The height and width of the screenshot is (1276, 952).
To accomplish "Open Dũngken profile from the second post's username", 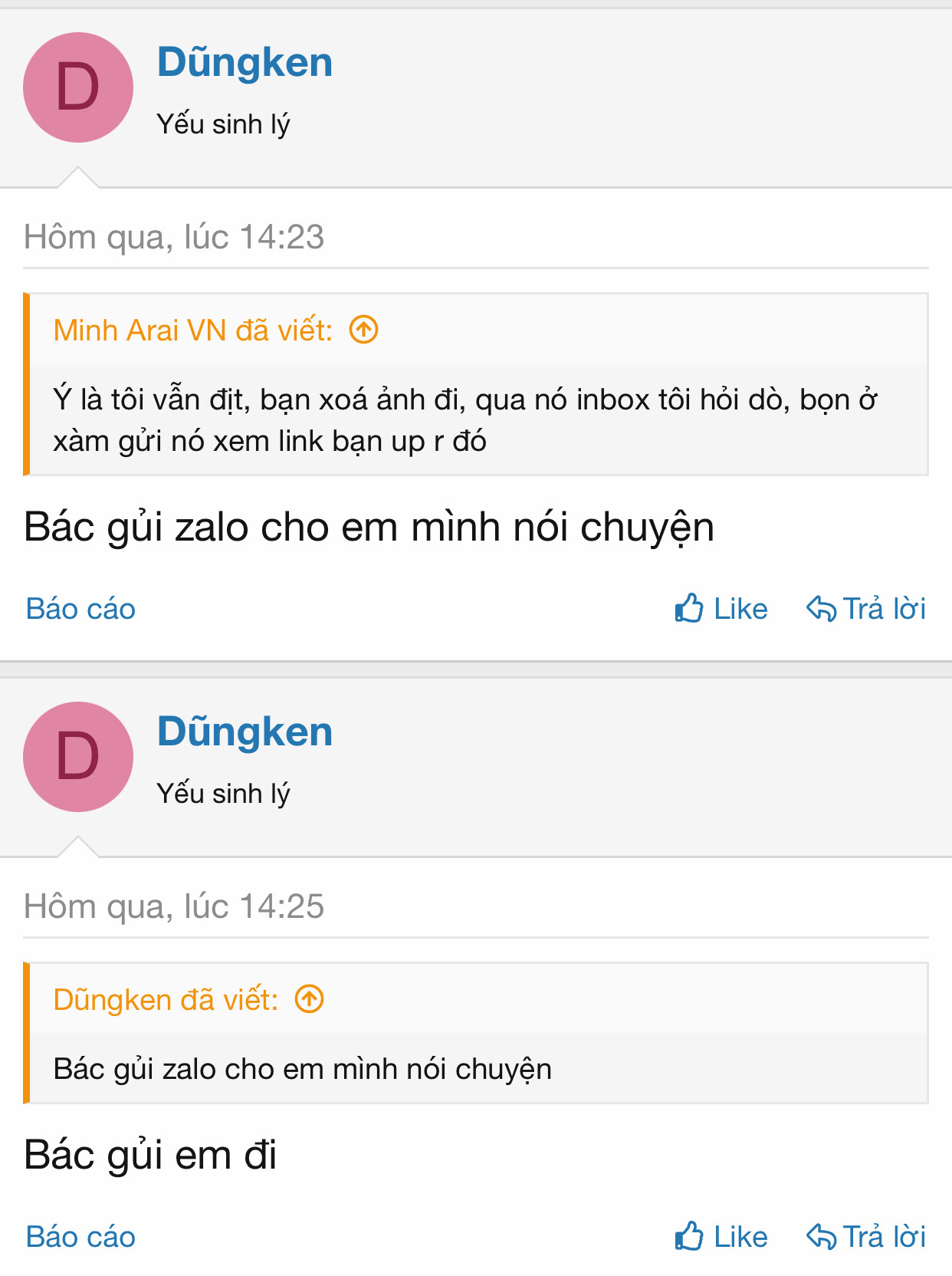I will tap(245, 732).
